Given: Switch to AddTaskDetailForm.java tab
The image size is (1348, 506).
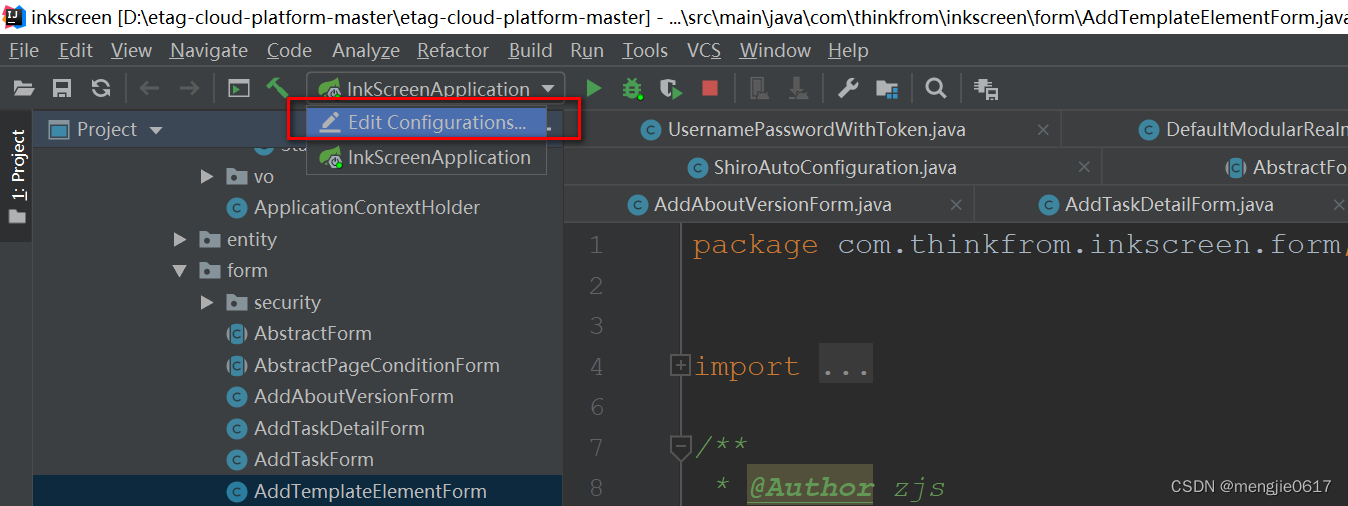Looking at the screenshot, I should pos(1169,205).
